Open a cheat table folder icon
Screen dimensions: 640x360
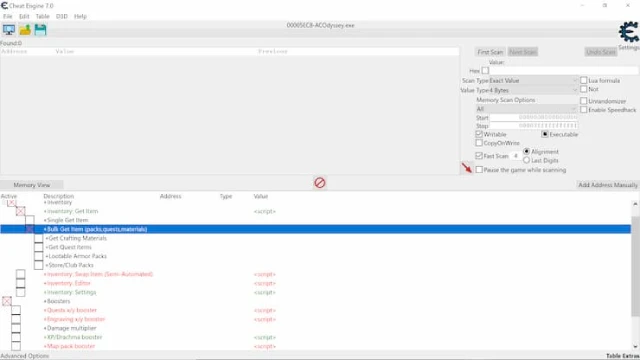pos(25,30)
